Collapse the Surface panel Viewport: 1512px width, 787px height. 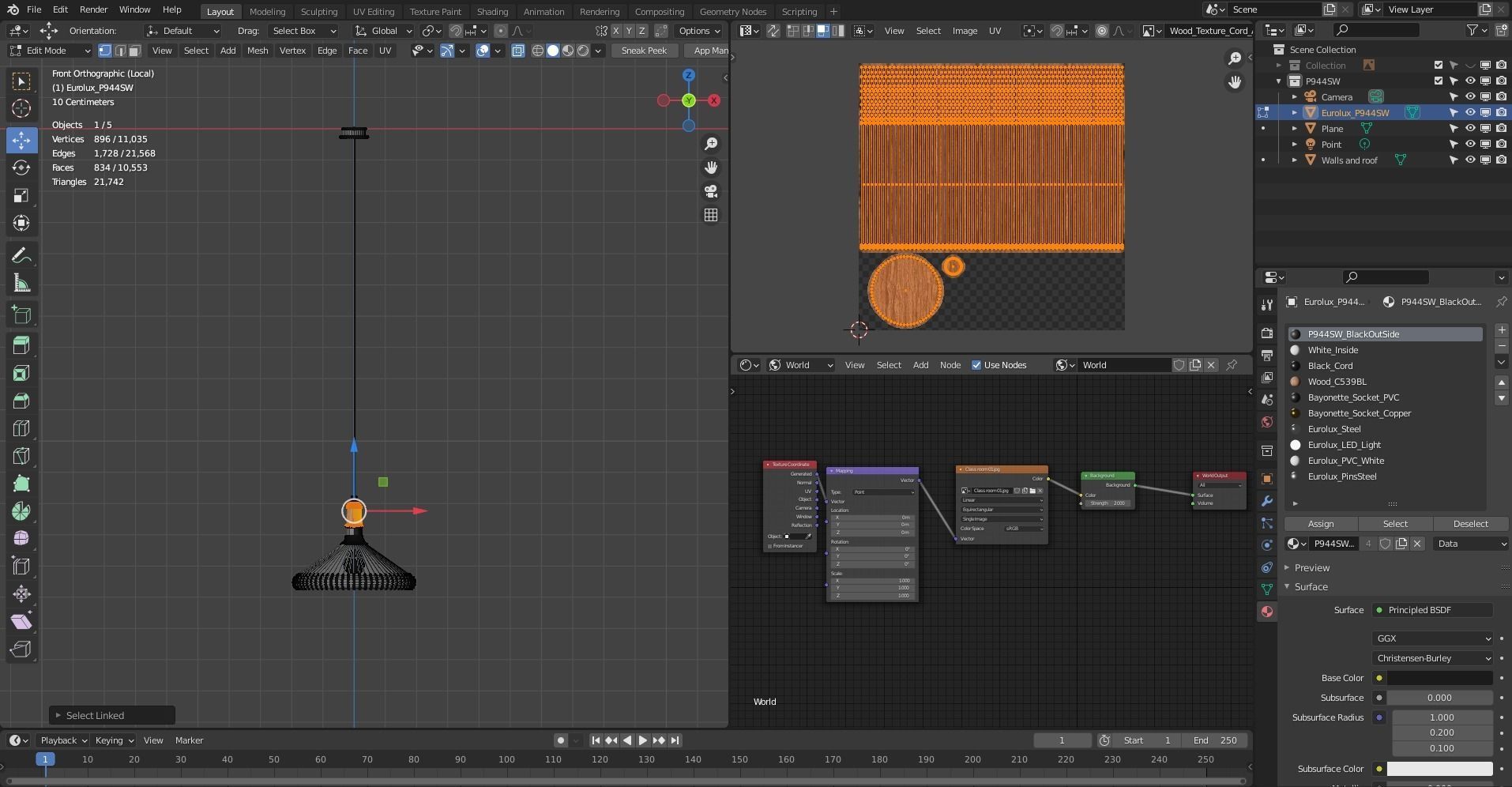[1311, 587]
